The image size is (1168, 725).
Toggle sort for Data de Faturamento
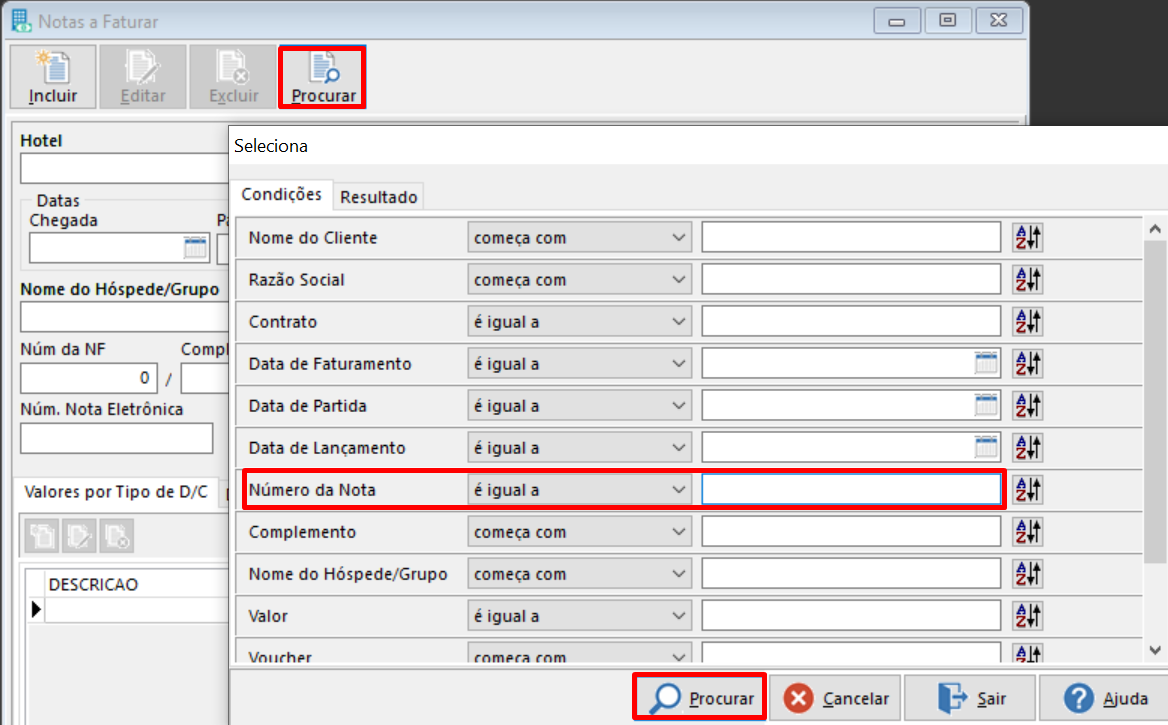point(1027,364)
